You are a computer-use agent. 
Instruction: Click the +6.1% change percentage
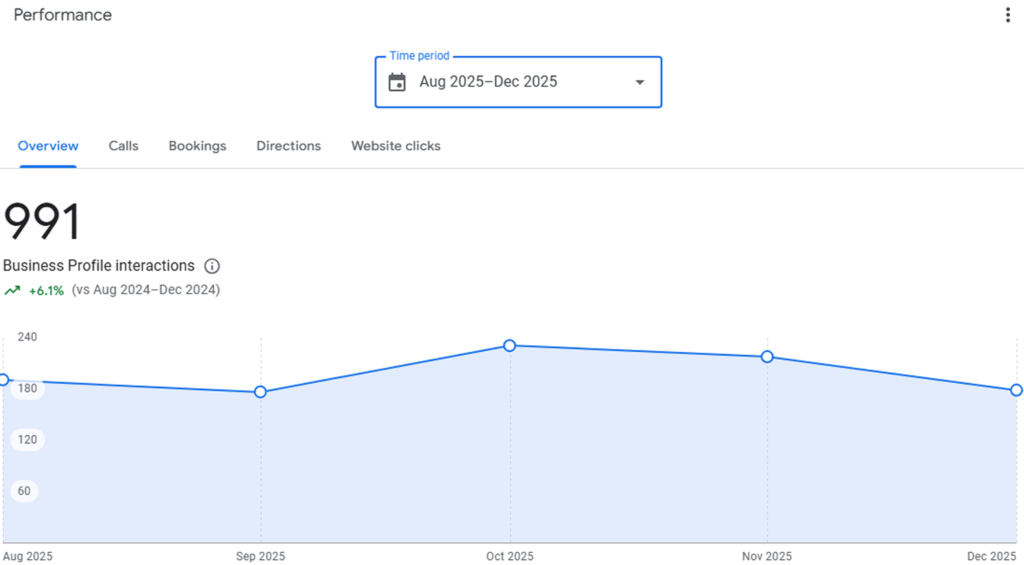(x=46, y=291)
